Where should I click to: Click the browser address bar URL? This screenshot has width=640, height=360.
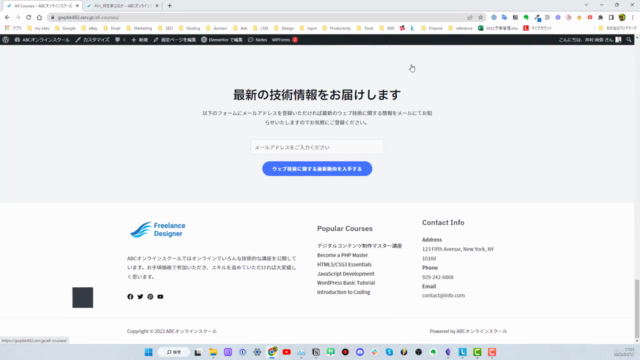coord(89,17)
